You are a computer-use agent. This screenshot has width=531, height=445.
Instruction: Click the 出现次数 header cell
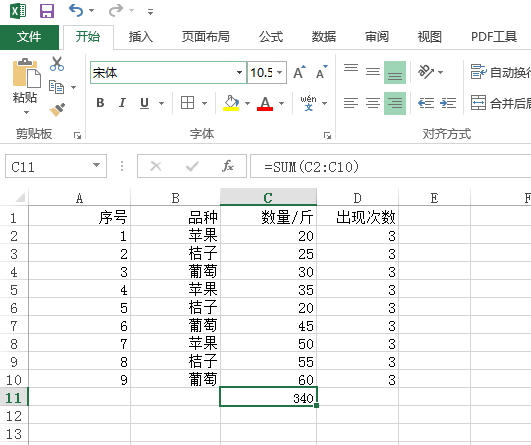tap(358, 217)
